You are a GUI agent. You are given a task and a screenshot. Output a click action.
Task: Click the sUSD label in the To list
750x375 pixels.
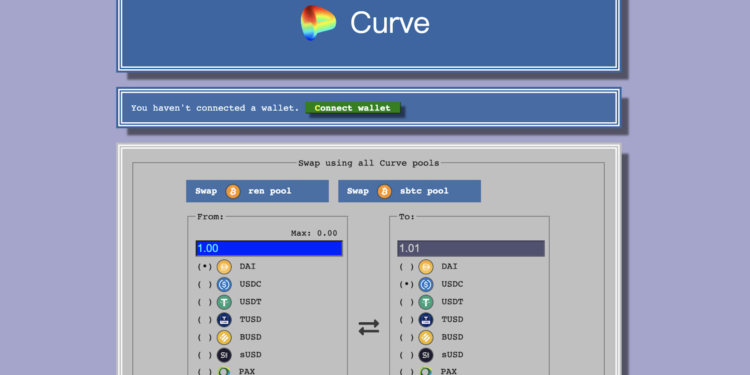click(452, 355)
